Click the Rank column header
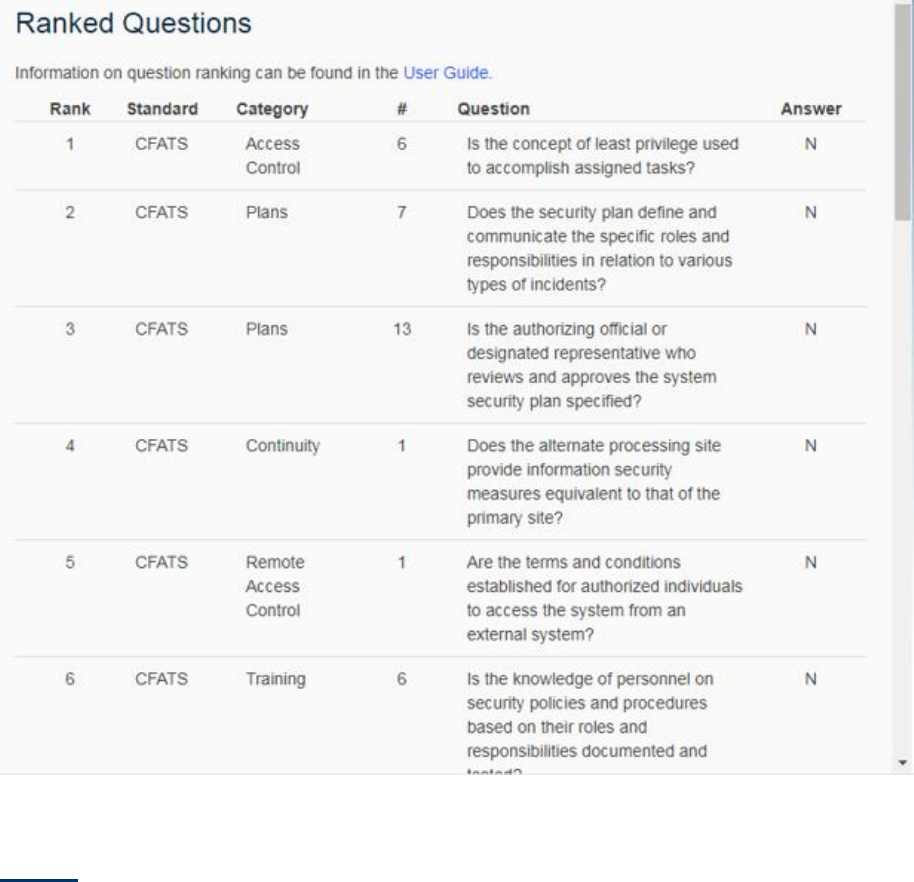Image resolution: width=914 pixels, height=882 pixels. [x=70, y=109]
